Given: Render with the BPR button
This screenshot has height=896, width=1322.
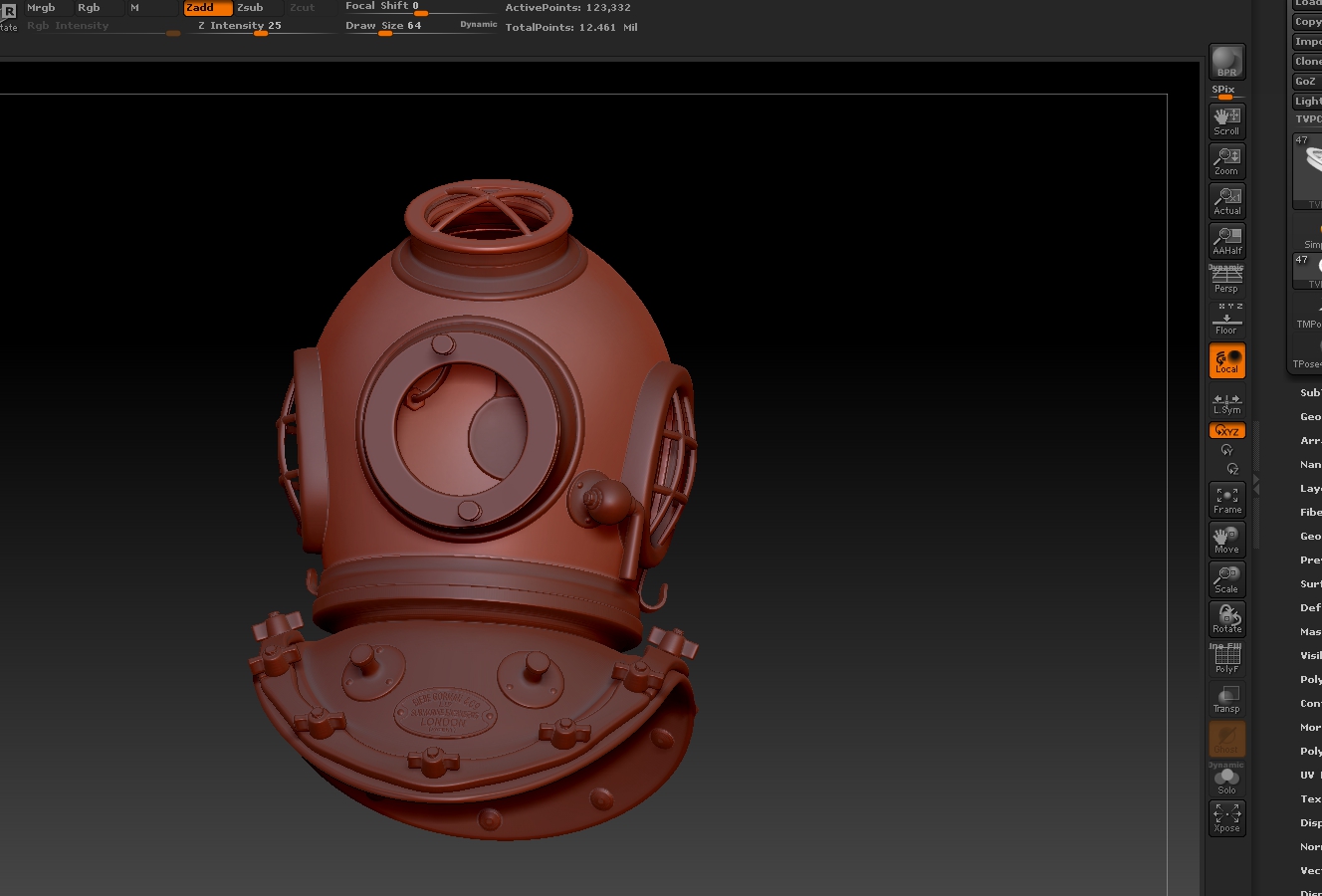Looking at the screenshot, I should [1226, 62].
